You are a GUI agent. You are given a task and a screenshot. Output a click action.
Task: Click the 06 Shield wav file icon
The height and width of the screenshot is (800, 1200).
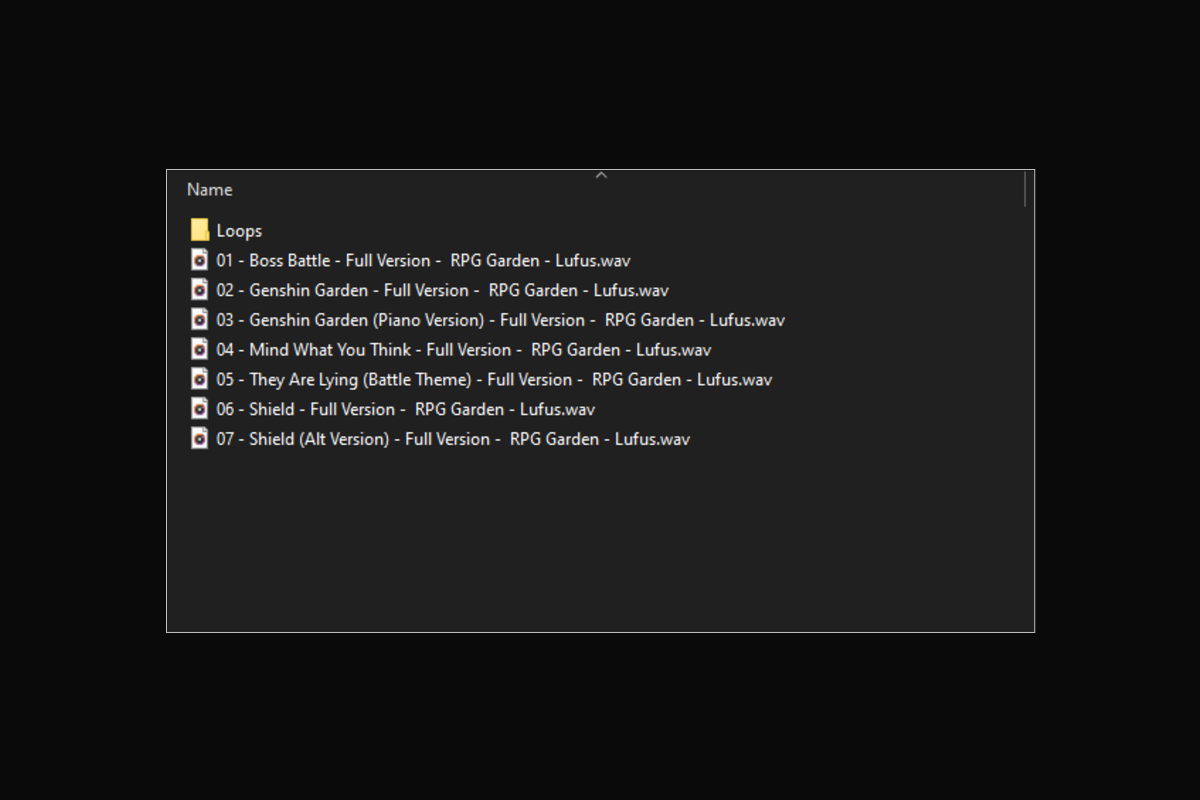coord(200,409)
